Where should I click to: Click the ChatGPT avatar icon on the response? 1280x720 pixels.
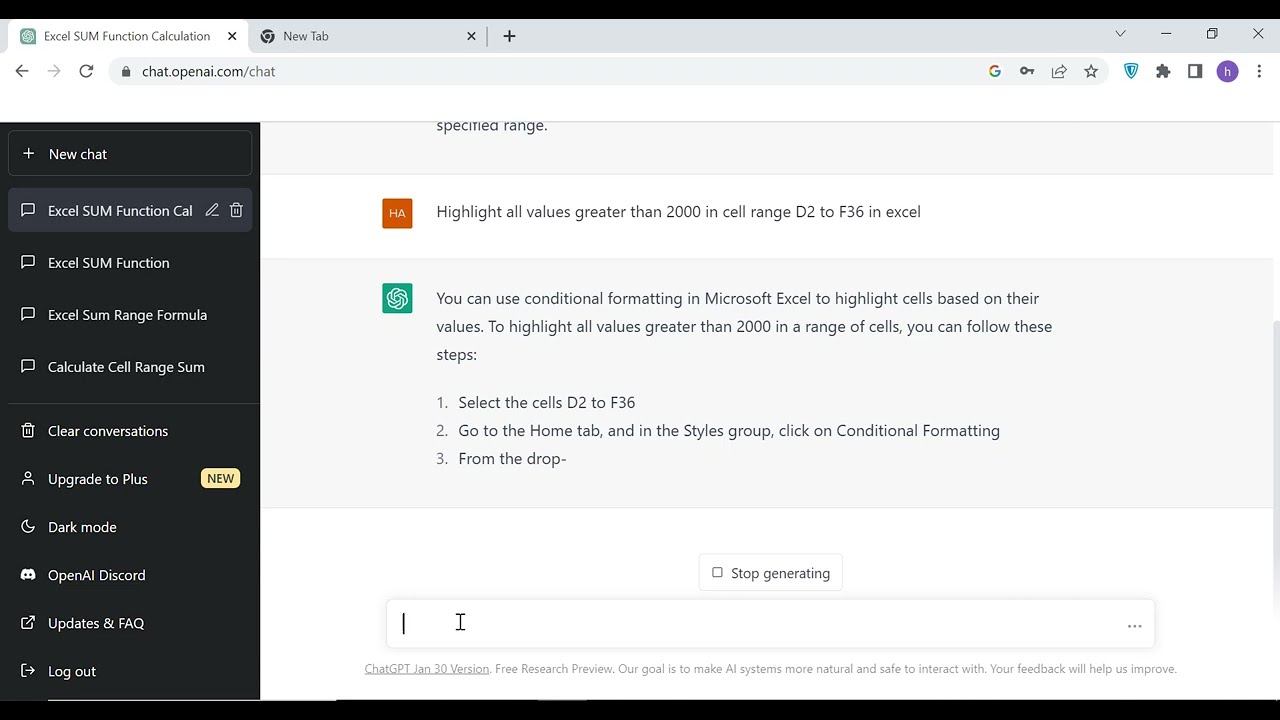(397, 298)
